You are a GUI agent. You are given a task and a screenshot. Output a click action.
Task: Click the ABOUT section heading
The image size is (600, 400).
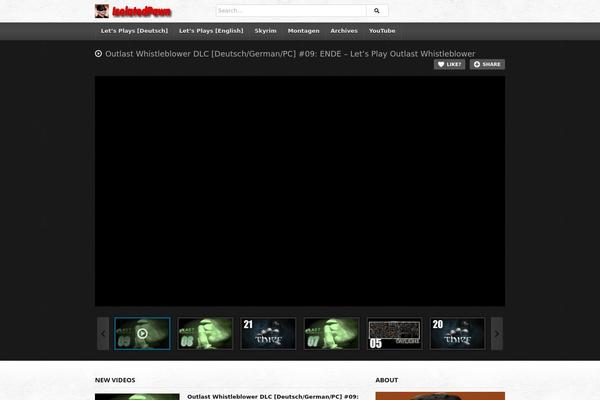[x=386, y=380]
